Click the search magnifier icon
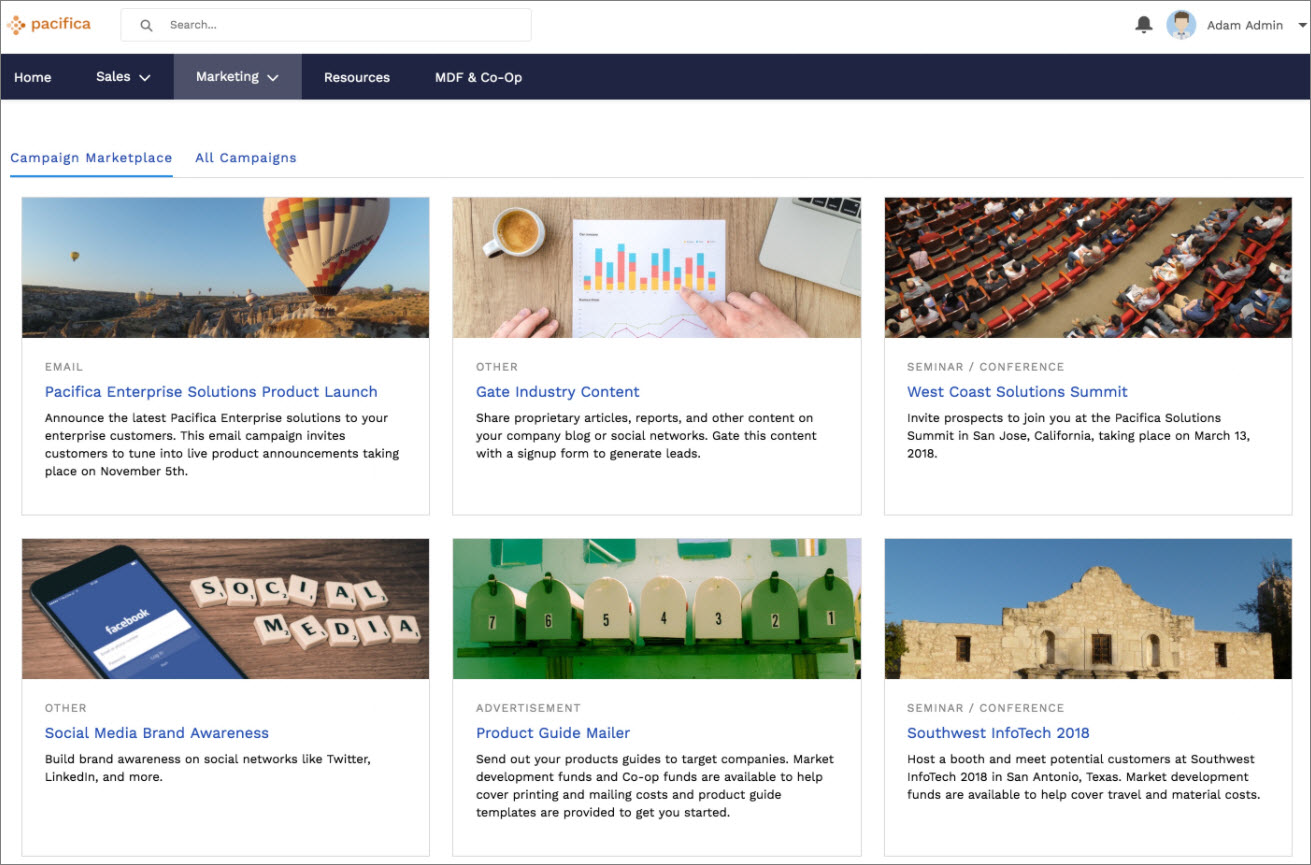This screenshot has height=865, width=1311. coord(147,25)
